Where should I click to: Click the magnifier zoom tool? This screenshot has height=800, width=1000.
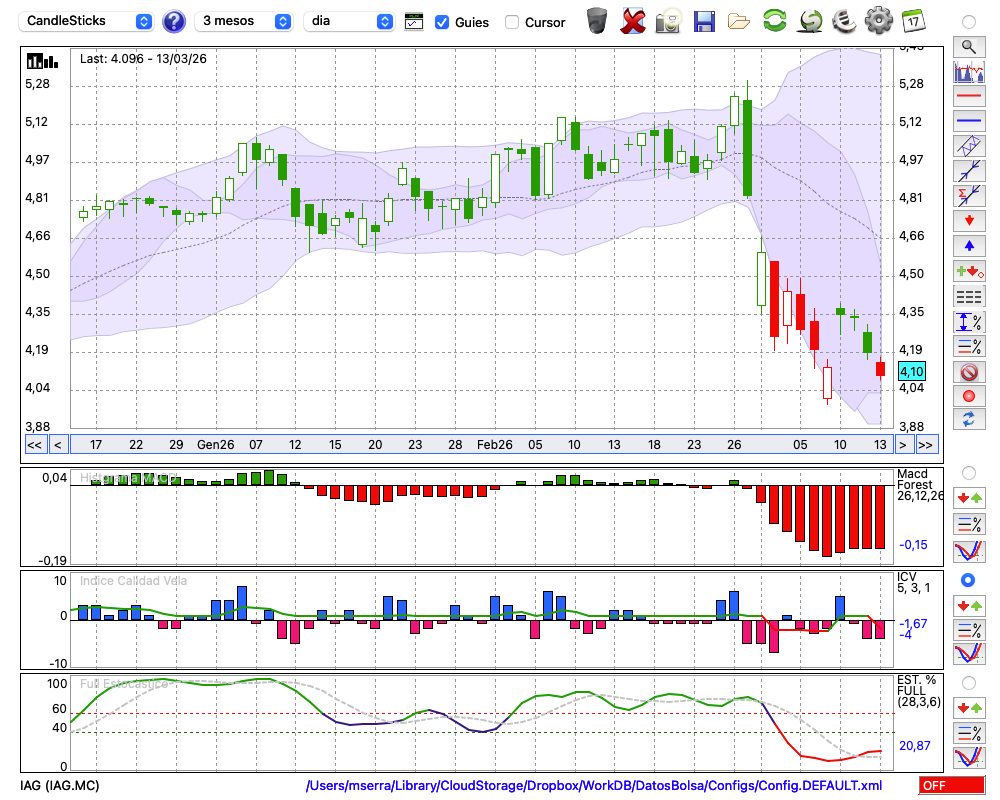click(969, 47)
